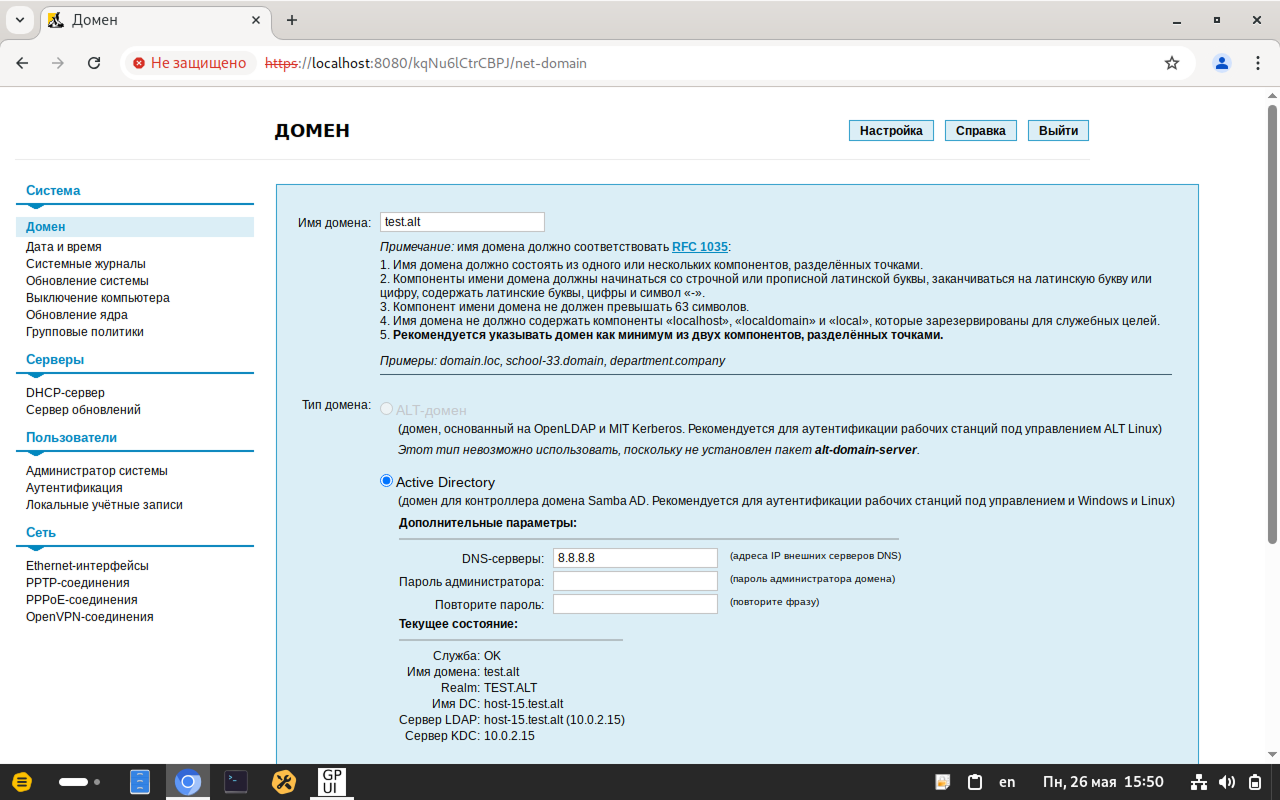Screen dimensions: 1280x800
Task: Open the volume control tray icon
Action: coord(1227,782)
